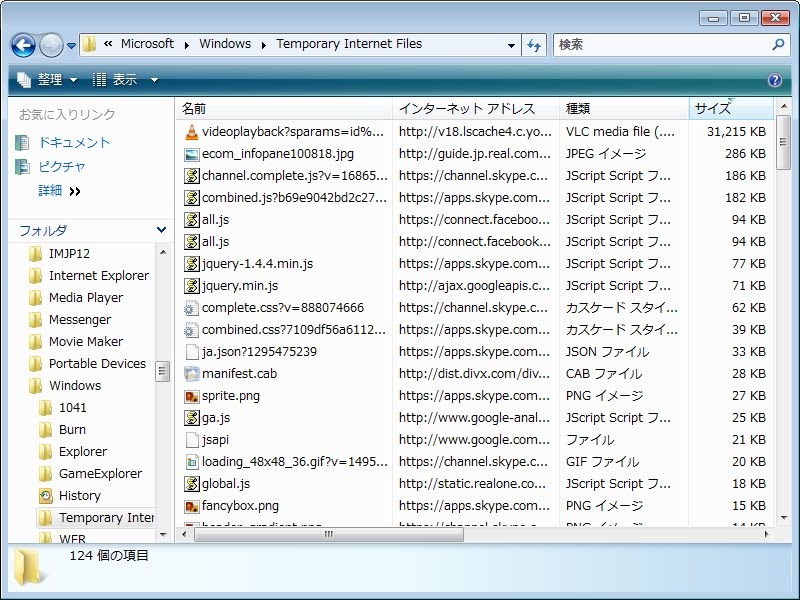Open the address bar history dropdown

(511, 45)
